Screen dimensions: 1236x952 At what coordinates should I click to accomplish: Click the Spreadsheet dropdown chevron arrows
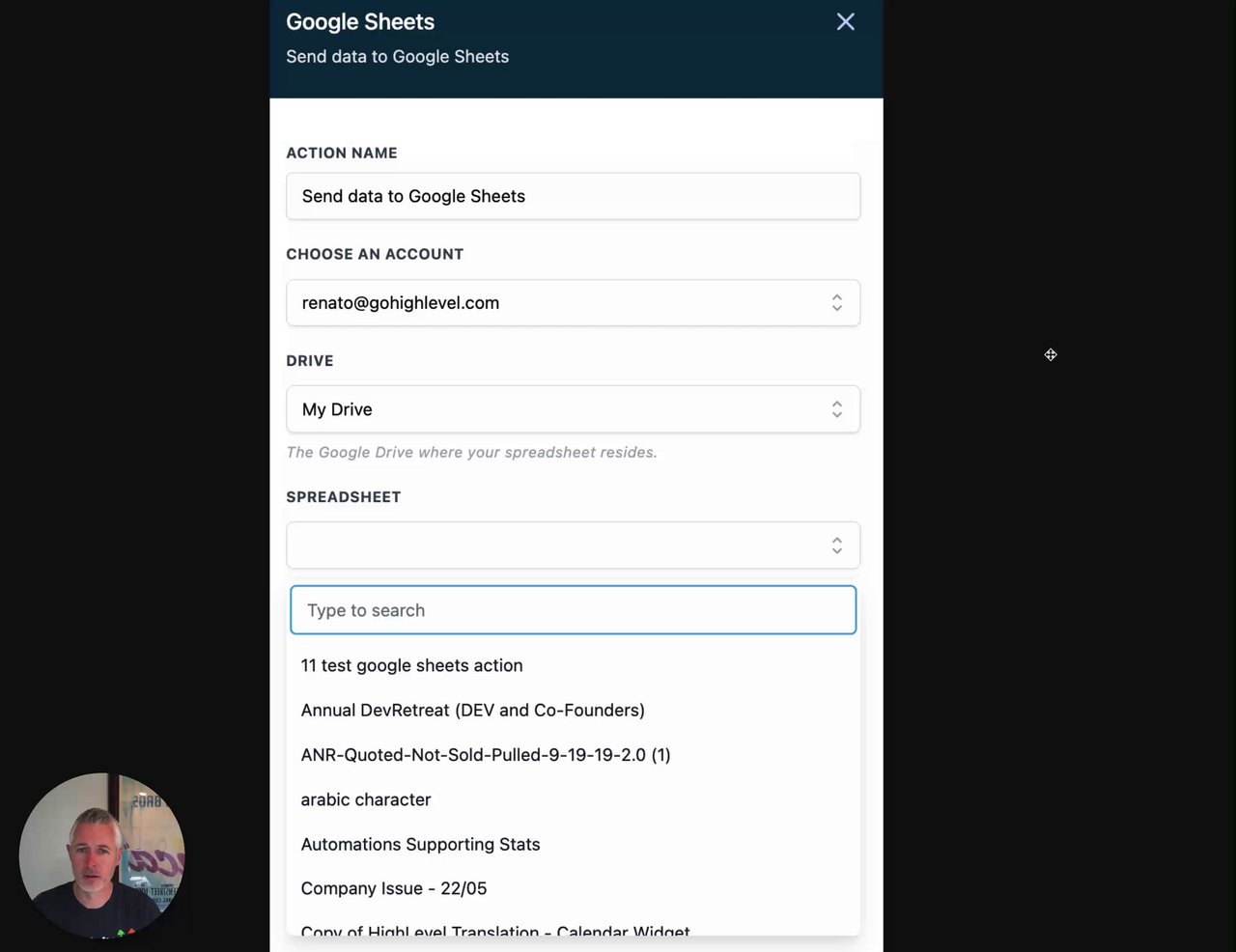[837, 546]
